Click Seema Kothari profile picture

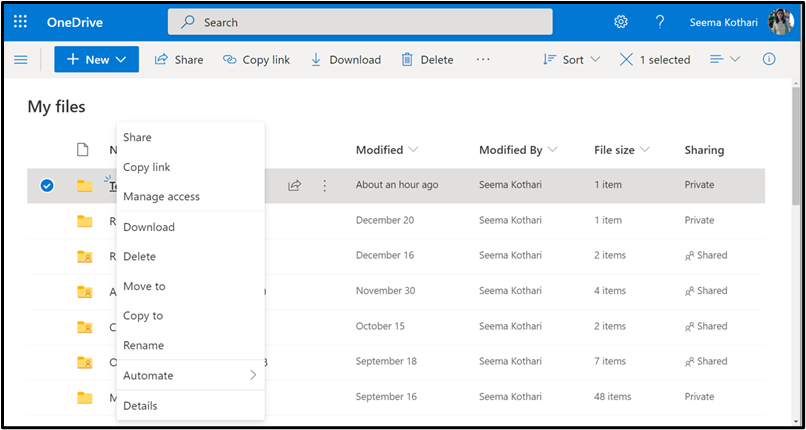pos(781,21)
